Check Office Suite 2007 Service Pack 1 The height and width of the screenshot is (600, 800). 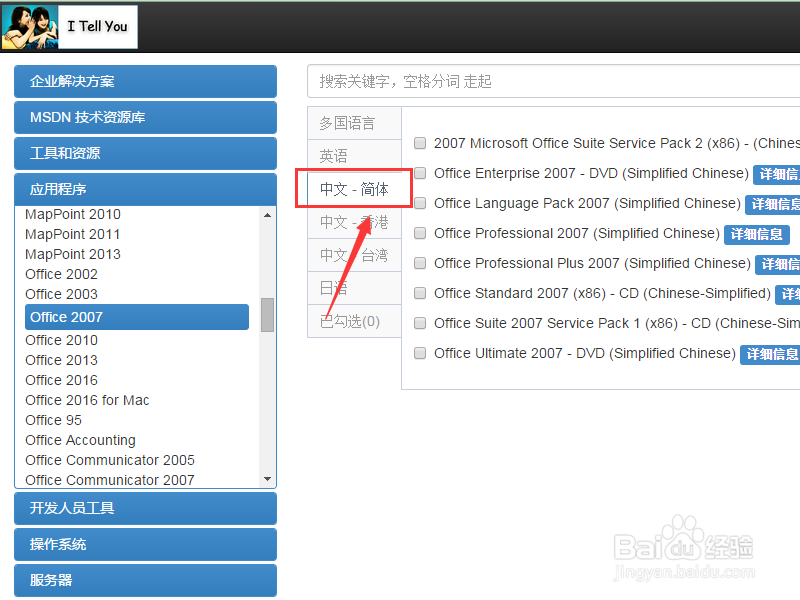click(420, 323)
